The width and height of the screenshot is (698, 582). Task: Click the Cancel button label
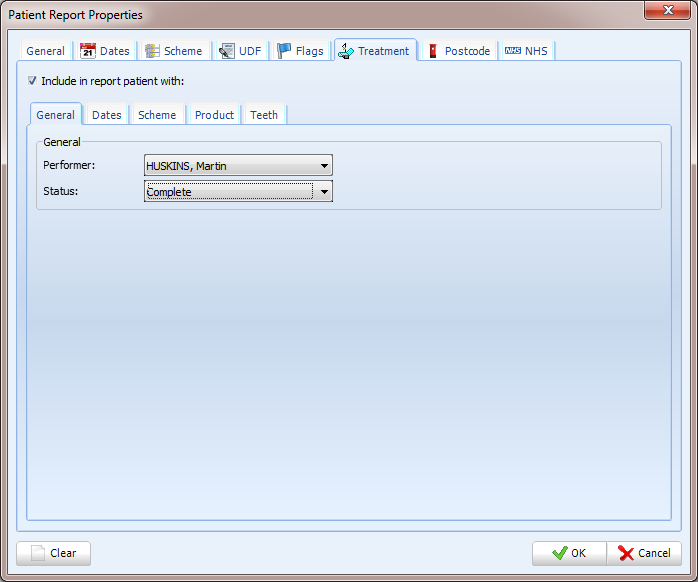point(654,553)
